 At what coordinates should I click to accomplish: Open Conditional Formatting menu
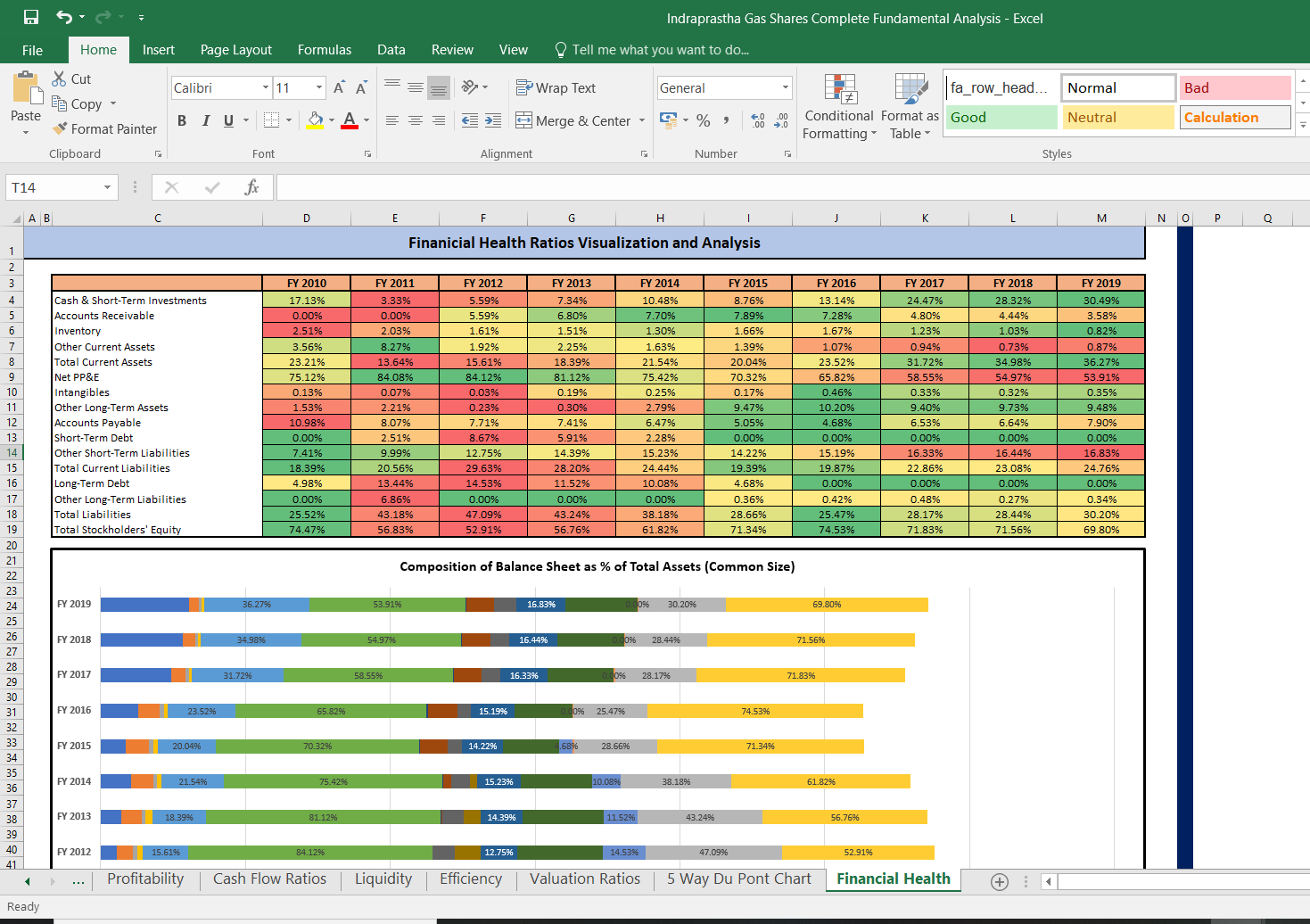[839, 106]
